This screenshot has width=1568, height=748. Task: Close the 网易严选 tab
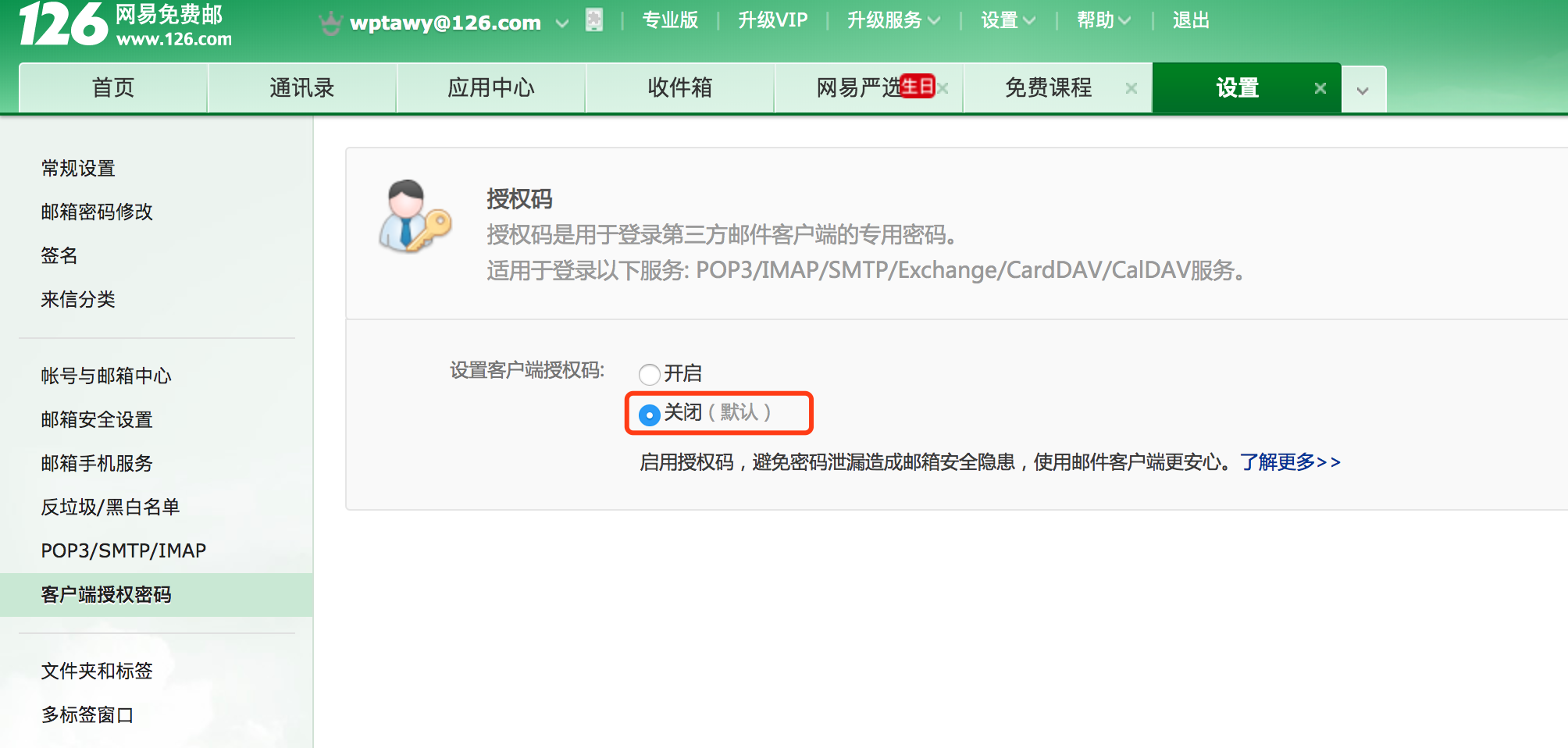(943, 88)
